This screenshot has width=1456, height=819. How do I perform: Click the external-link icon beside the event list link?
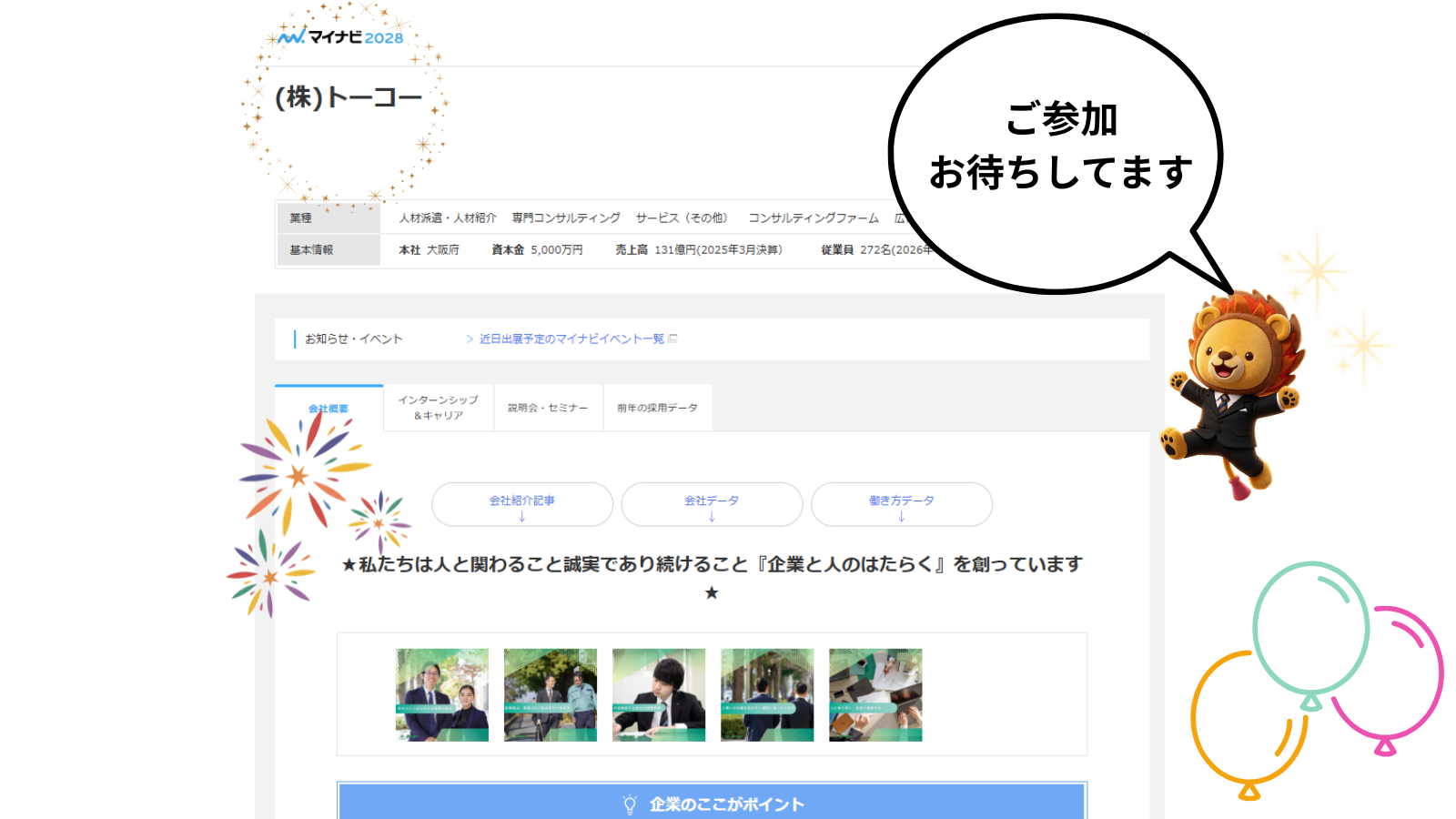[x=672, y=339]
